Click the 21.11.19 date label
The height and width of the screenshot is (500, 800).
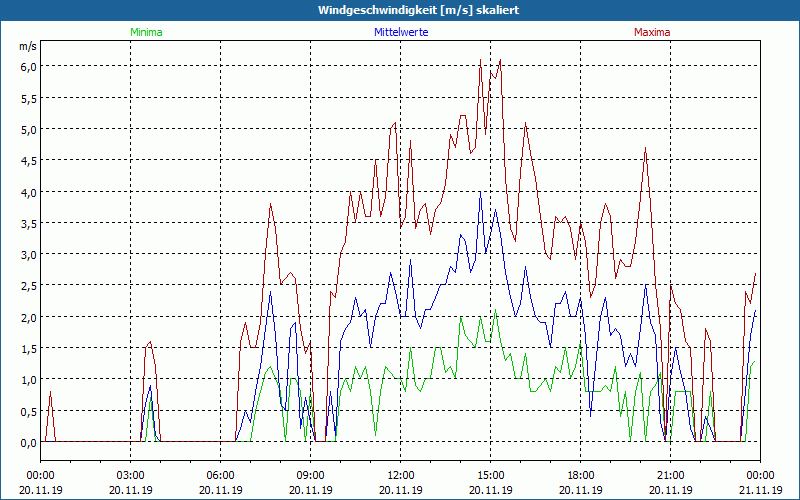pyautogui.click(x=760, y=490)
